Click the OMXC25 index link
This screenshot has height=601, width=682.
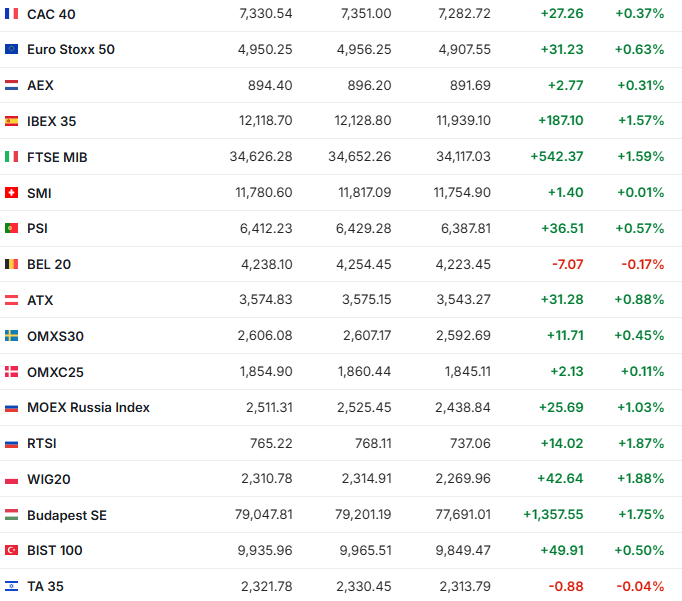55,372
